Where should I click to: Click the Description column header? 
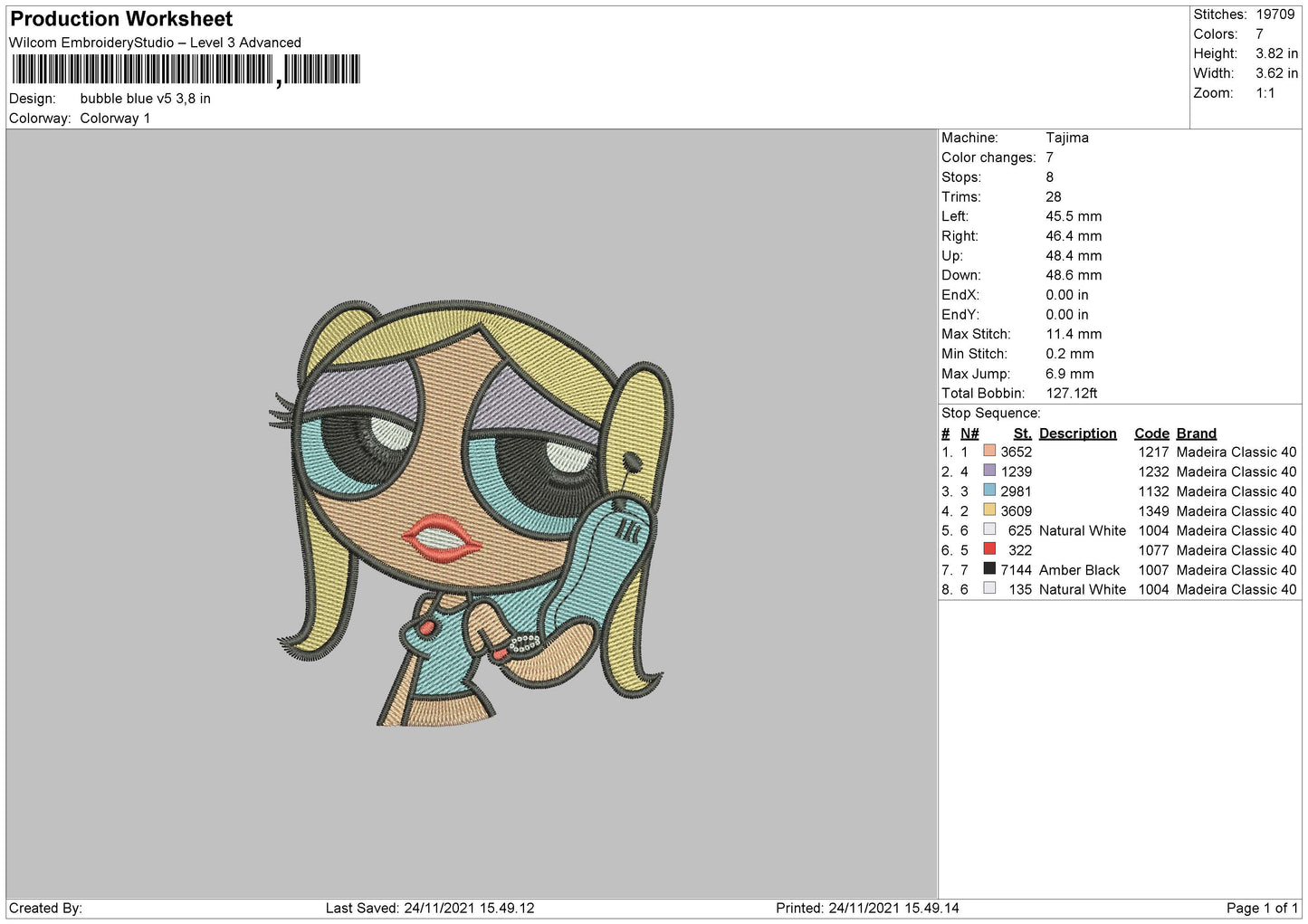tap(1077, 433)
